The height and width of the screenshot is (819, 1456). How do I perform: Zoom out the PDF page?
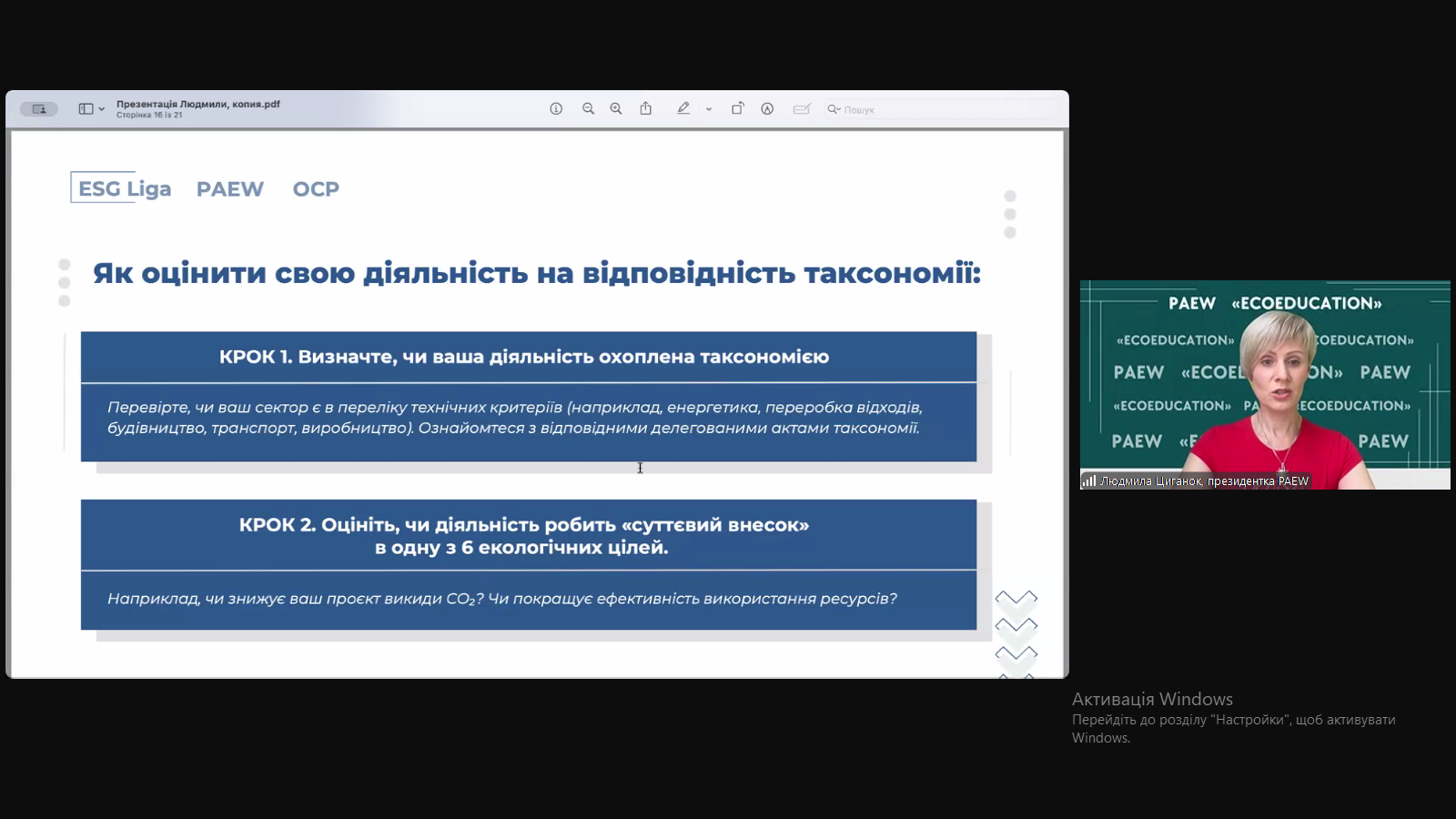tap(588, 108)
